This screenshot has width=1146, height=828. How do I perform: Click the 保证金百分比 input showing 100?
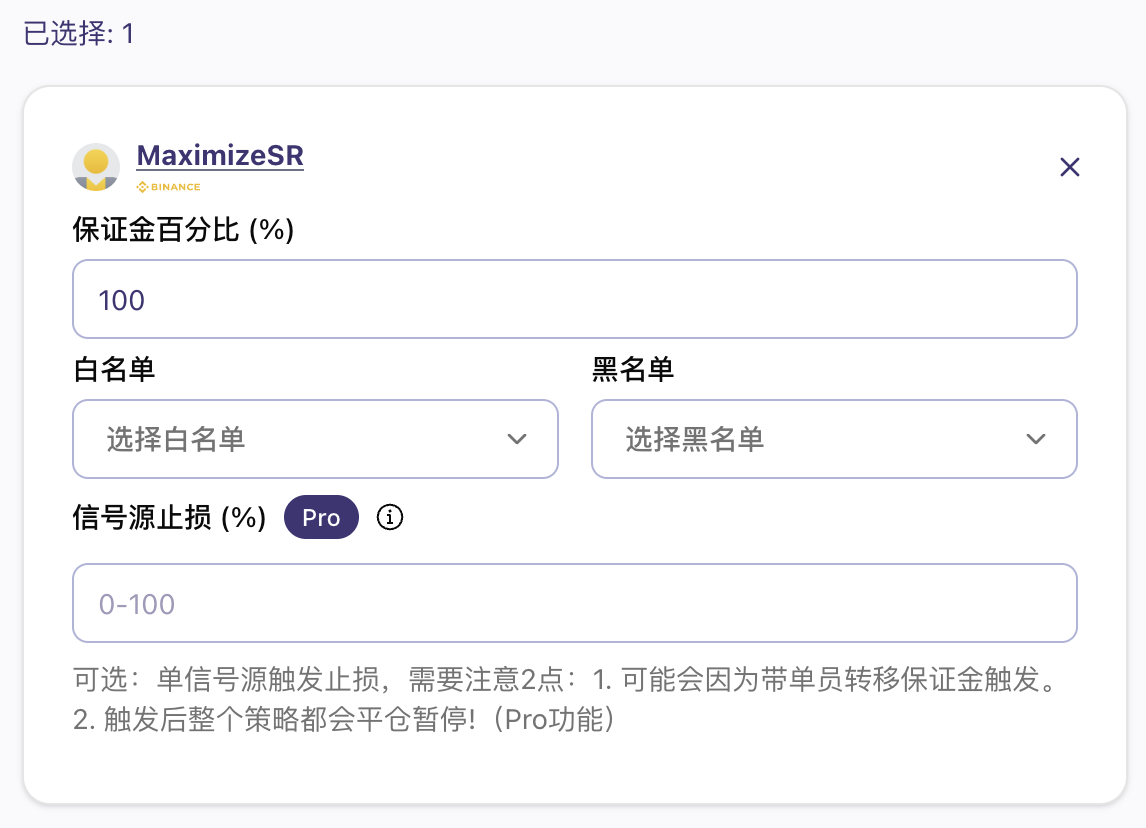[574, 298]
